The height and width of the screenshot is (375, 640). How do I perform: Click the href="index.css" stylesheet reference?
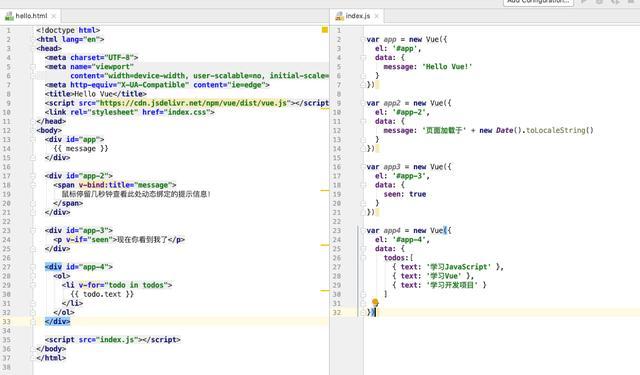point(176,112)
